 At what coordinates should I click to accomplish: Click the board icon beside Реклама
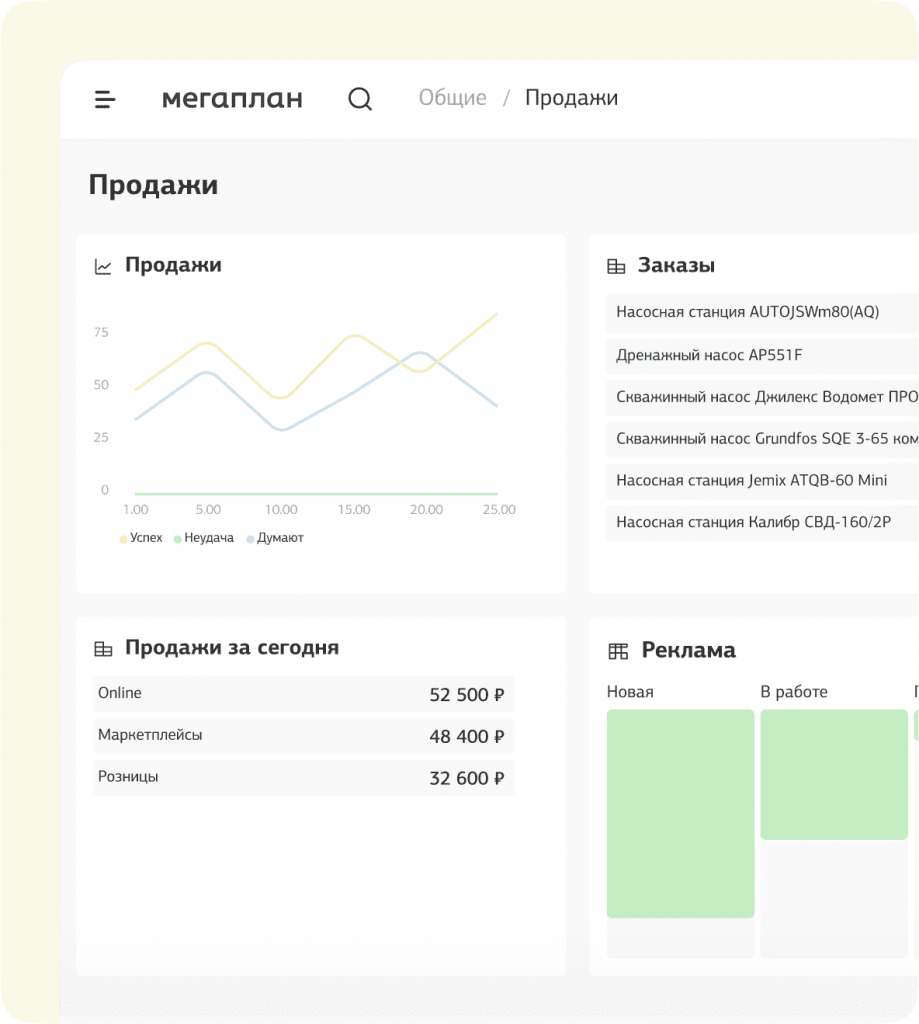tap(618, 651)
